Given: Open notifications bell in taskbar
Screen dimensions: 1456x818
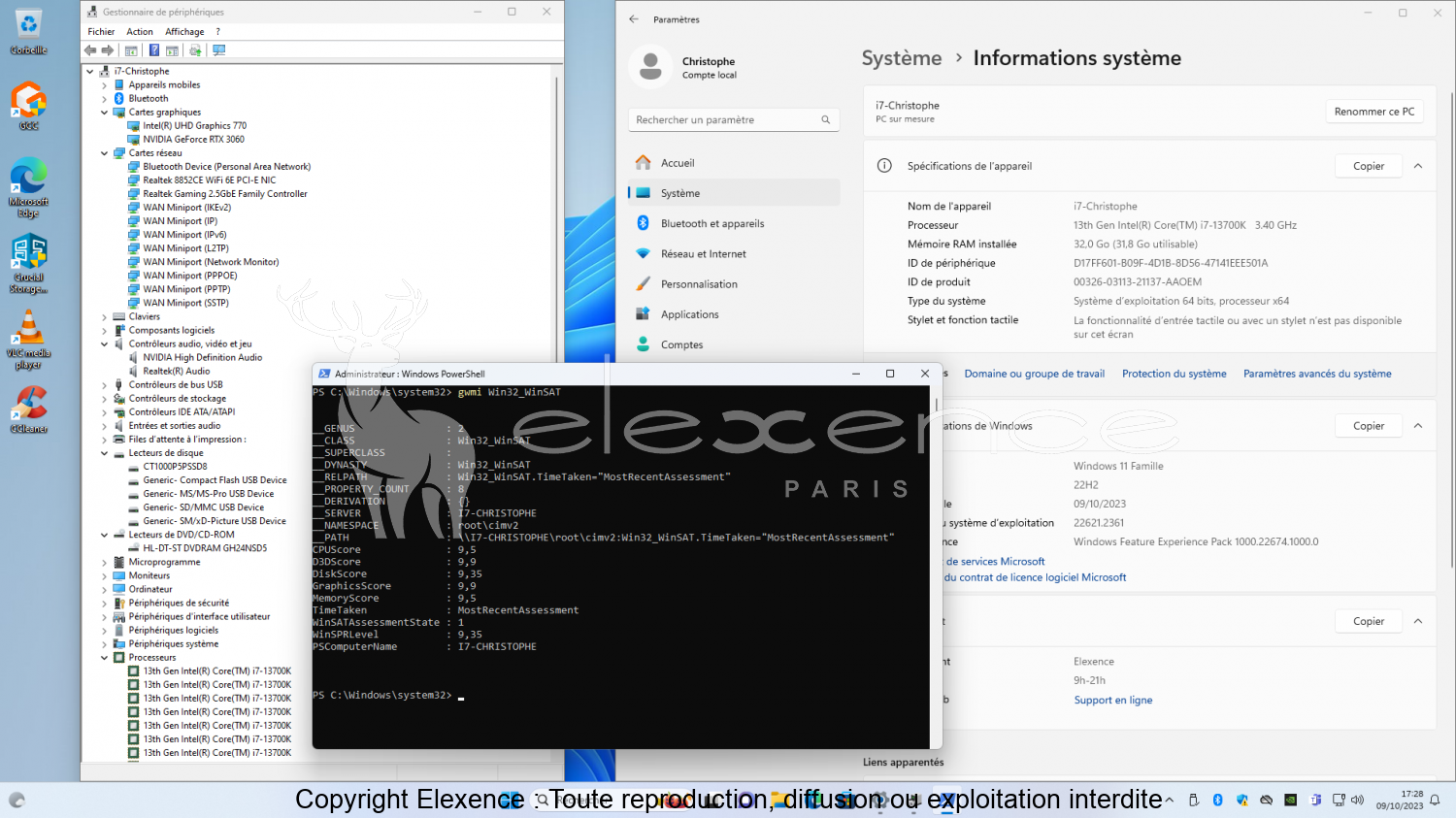Looking at the screenshot, I should 1435,801.
